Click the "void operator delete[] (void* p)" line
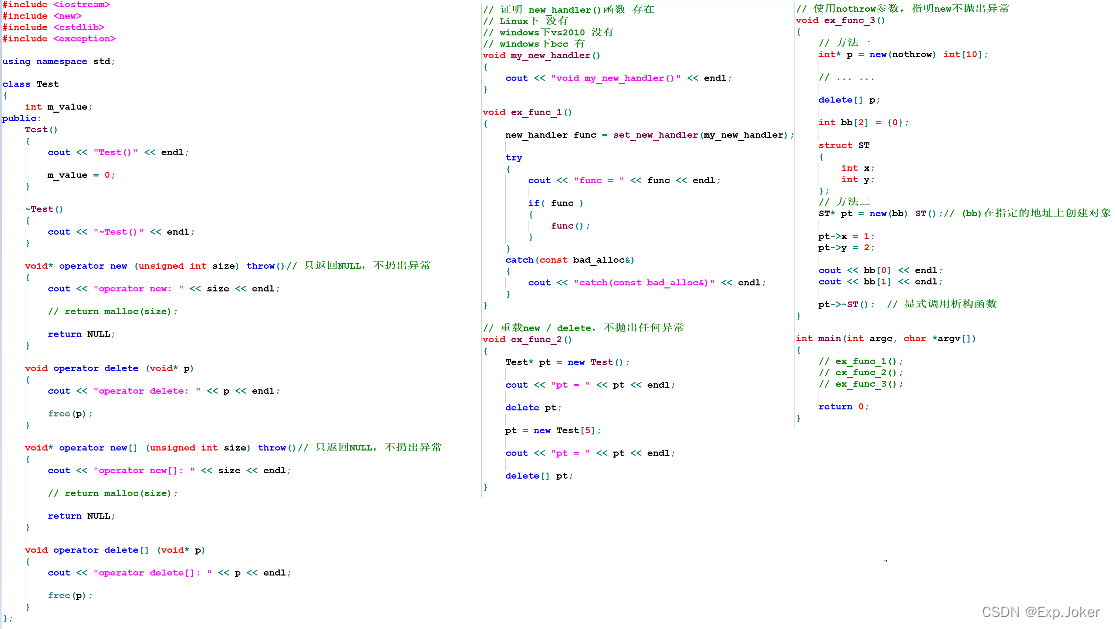The image size is (1115, 629). tap(115, 550)
